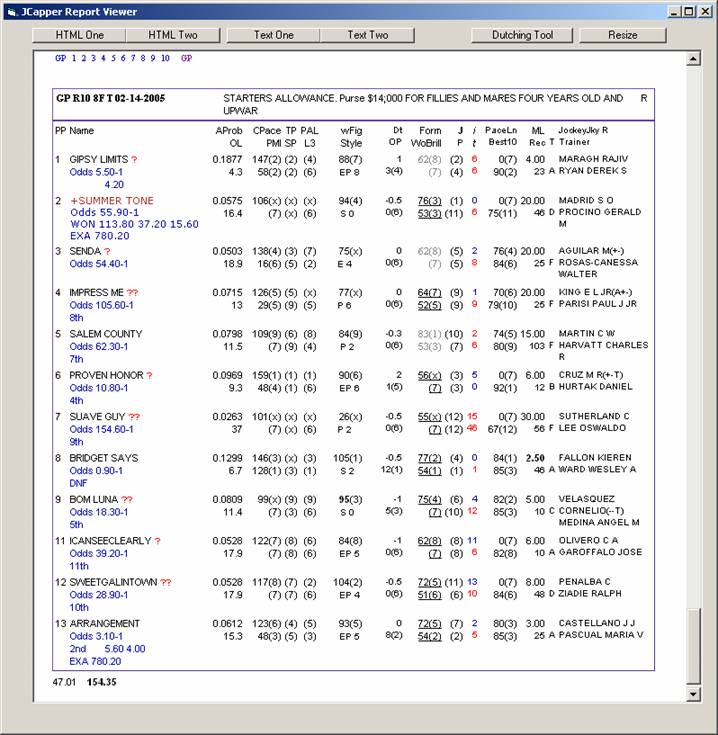Image resolution: width=718 pixels, height=735 pixels.
Task: Click the PaceLn column header
Action: coord(501,130)
